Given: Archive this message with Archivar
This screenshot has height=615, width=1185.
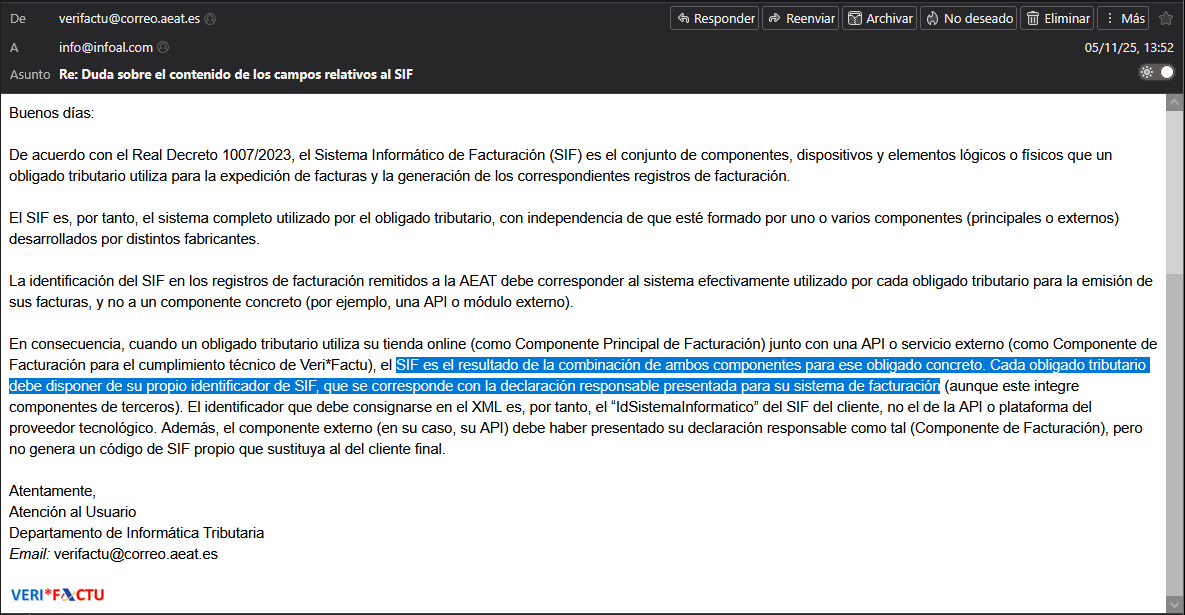Looking at the screenshot, I should click(x=879, y=18).
